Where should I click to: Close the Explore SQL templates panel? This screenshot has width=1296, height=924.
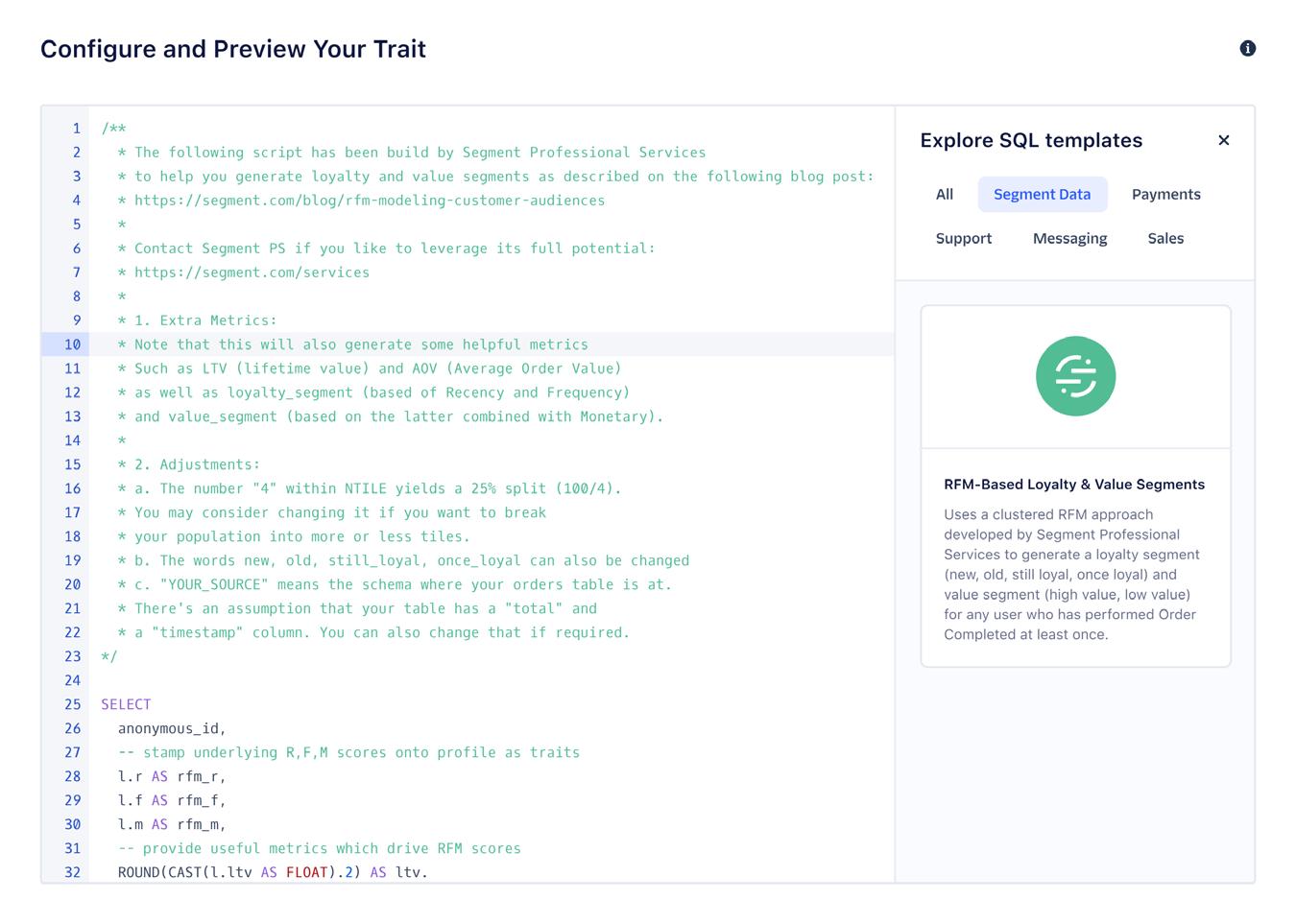(1223, 140)
